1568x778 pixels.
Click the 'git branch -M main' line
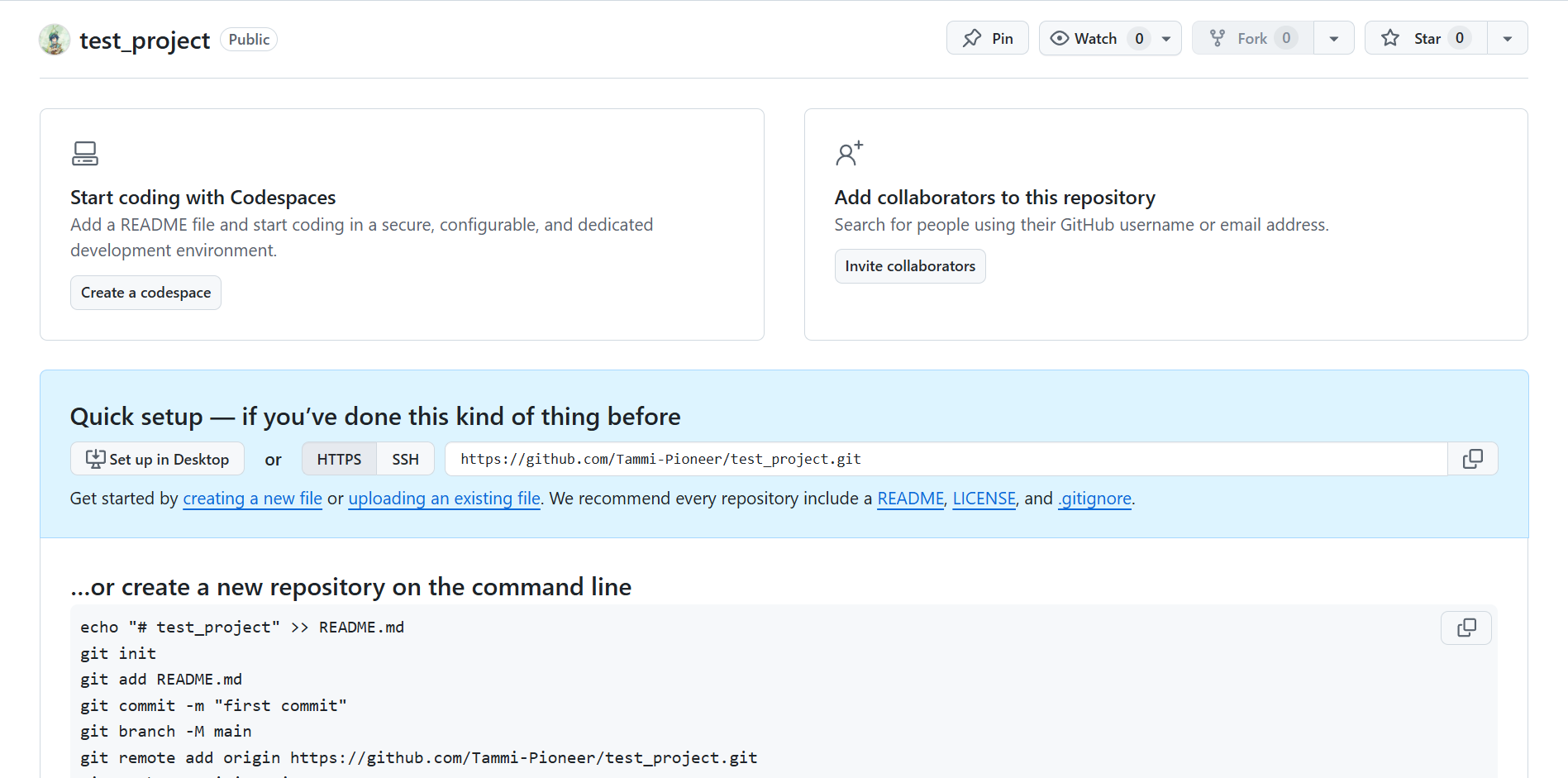pos(165,732)
